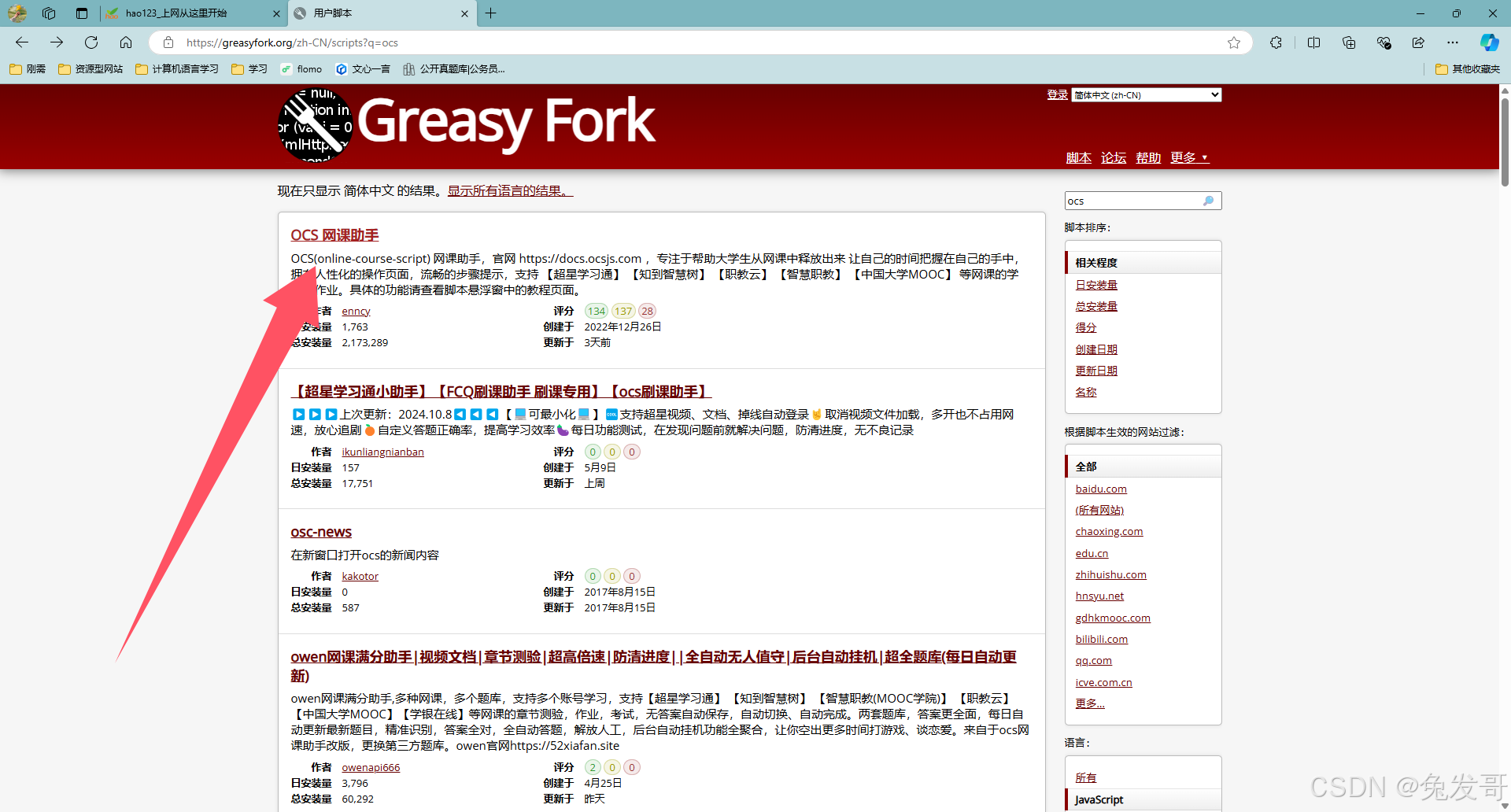Open the 计算机语言学习 bookmarks folder
1511x812 pixels.
coord(177,69)
